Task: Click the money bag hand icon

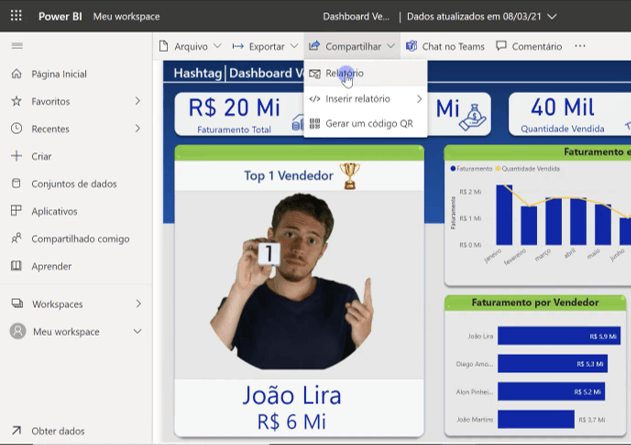Action: click(x=472, y=117)
